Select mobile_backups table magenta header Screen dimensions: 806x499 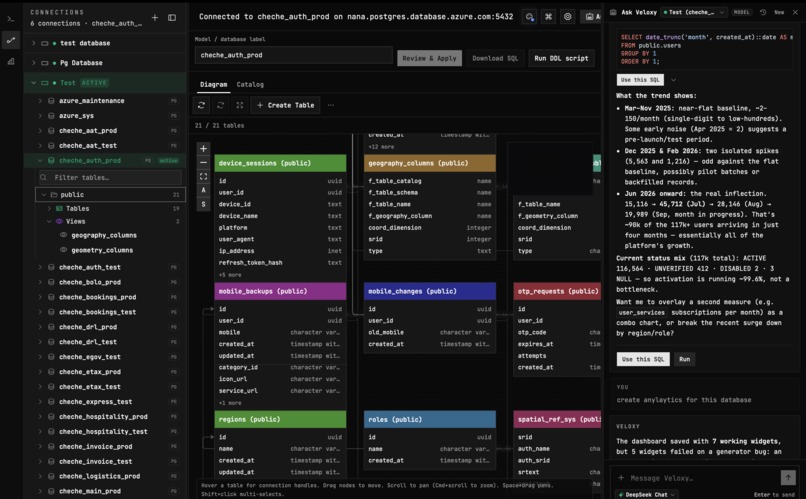point(280,291)
